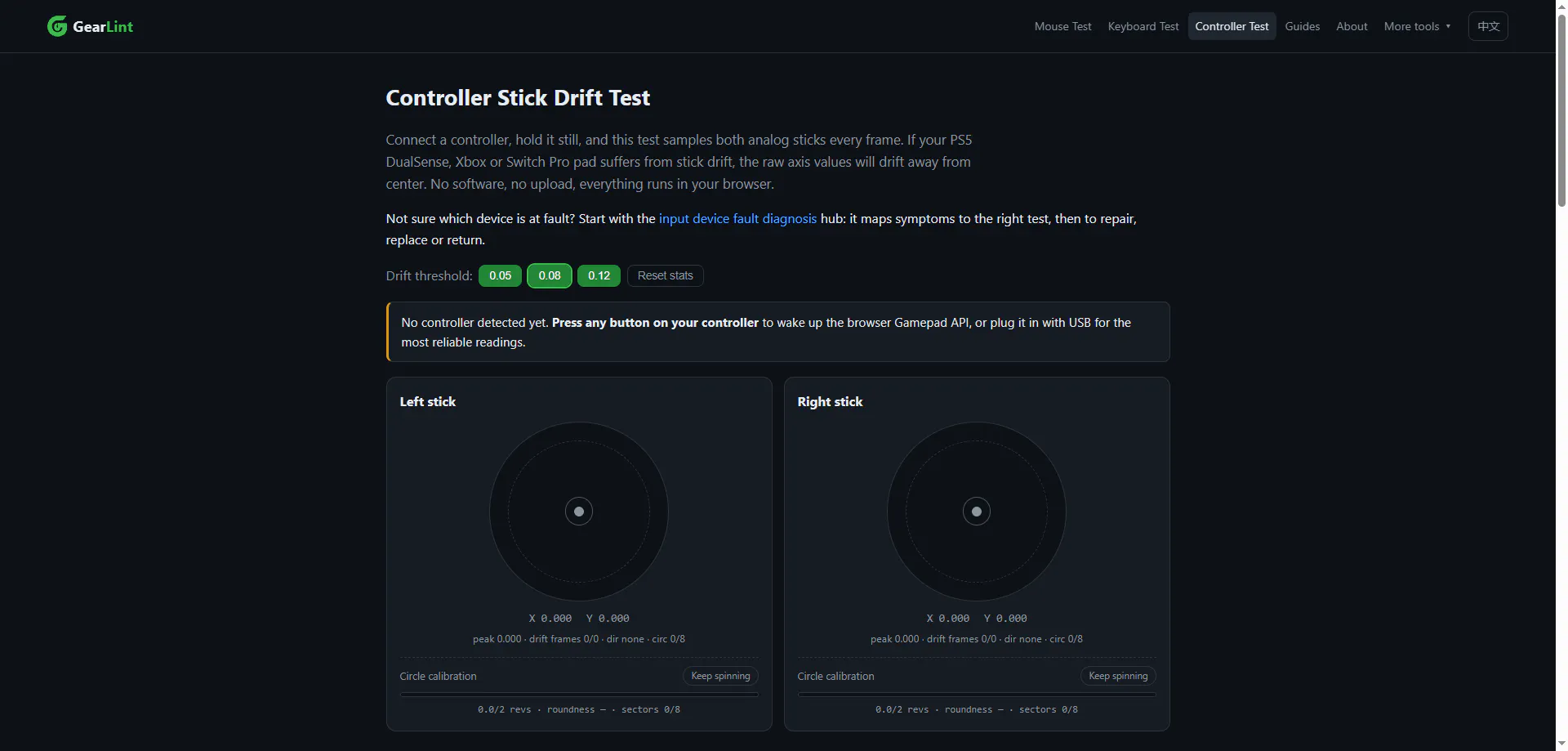Click Keep spinning under Left stick

pyautogui.click(x=720, y=676)
